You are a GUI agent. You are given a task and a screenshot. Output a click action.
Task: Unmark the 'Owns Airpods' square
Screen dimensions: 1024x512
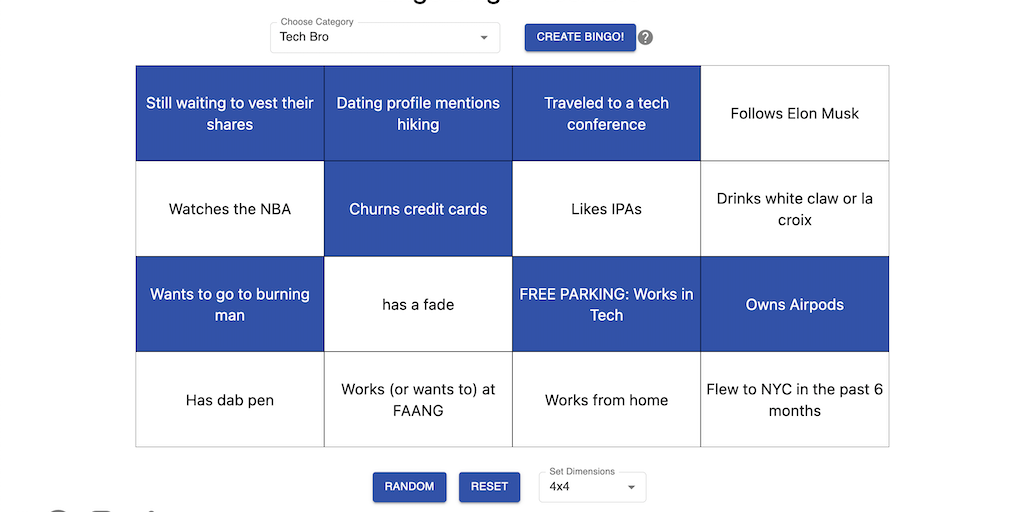pyautogui.click(x=794, y=304)
